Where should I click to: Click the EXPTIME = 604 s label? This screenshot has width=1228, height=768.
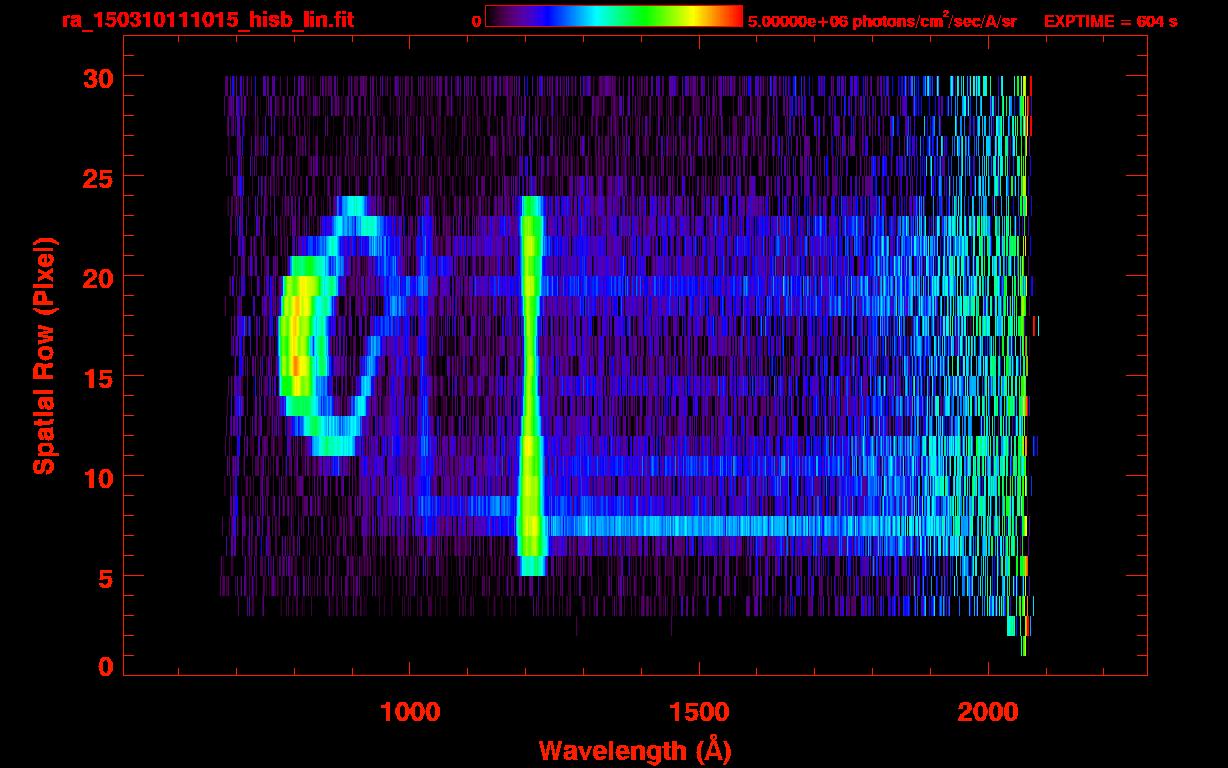[x=1110, y=21]
